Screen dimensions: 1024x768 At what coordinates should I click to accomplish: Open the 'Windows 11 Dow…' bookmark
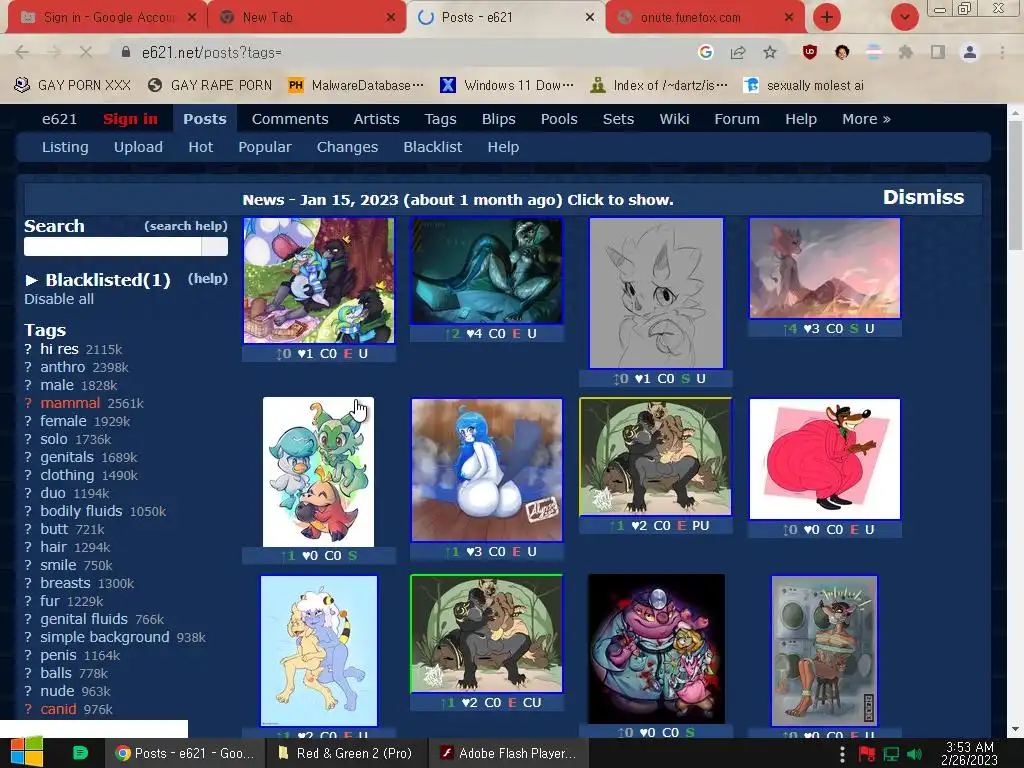[x=507, y=86]
